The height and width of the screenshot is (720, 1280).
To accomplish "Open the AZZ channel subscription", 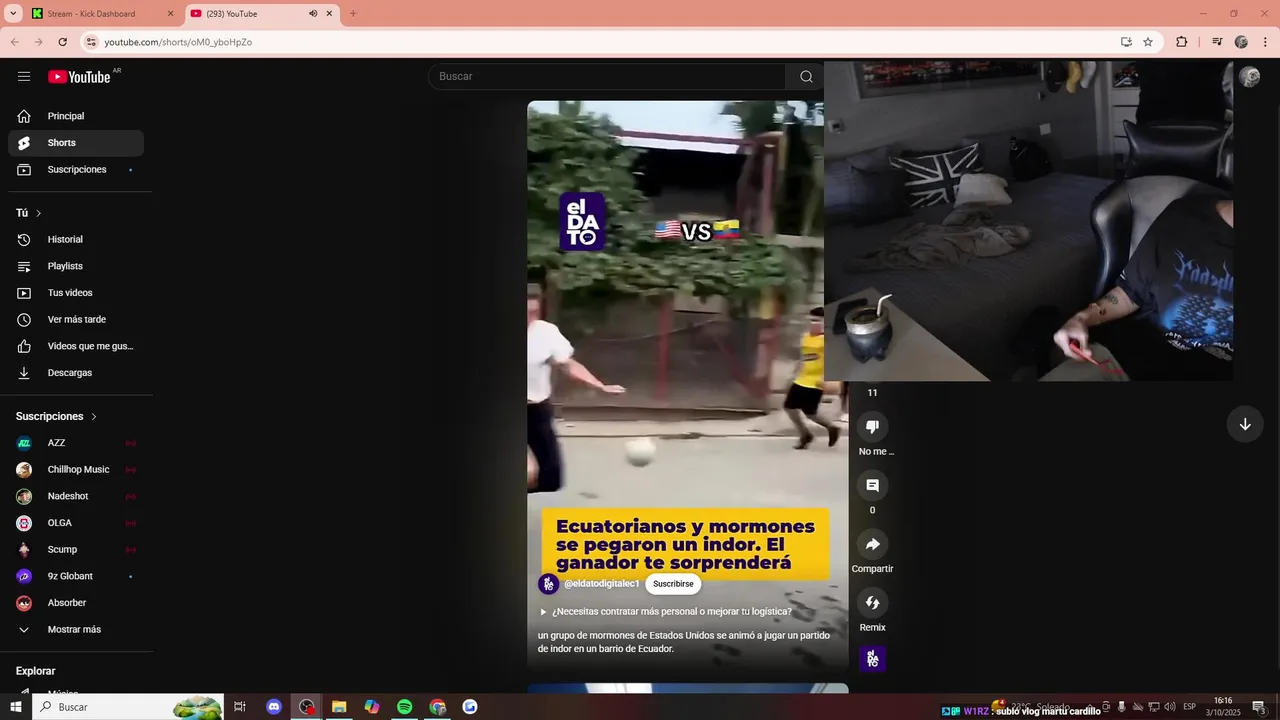I will (x=76, y=443).
